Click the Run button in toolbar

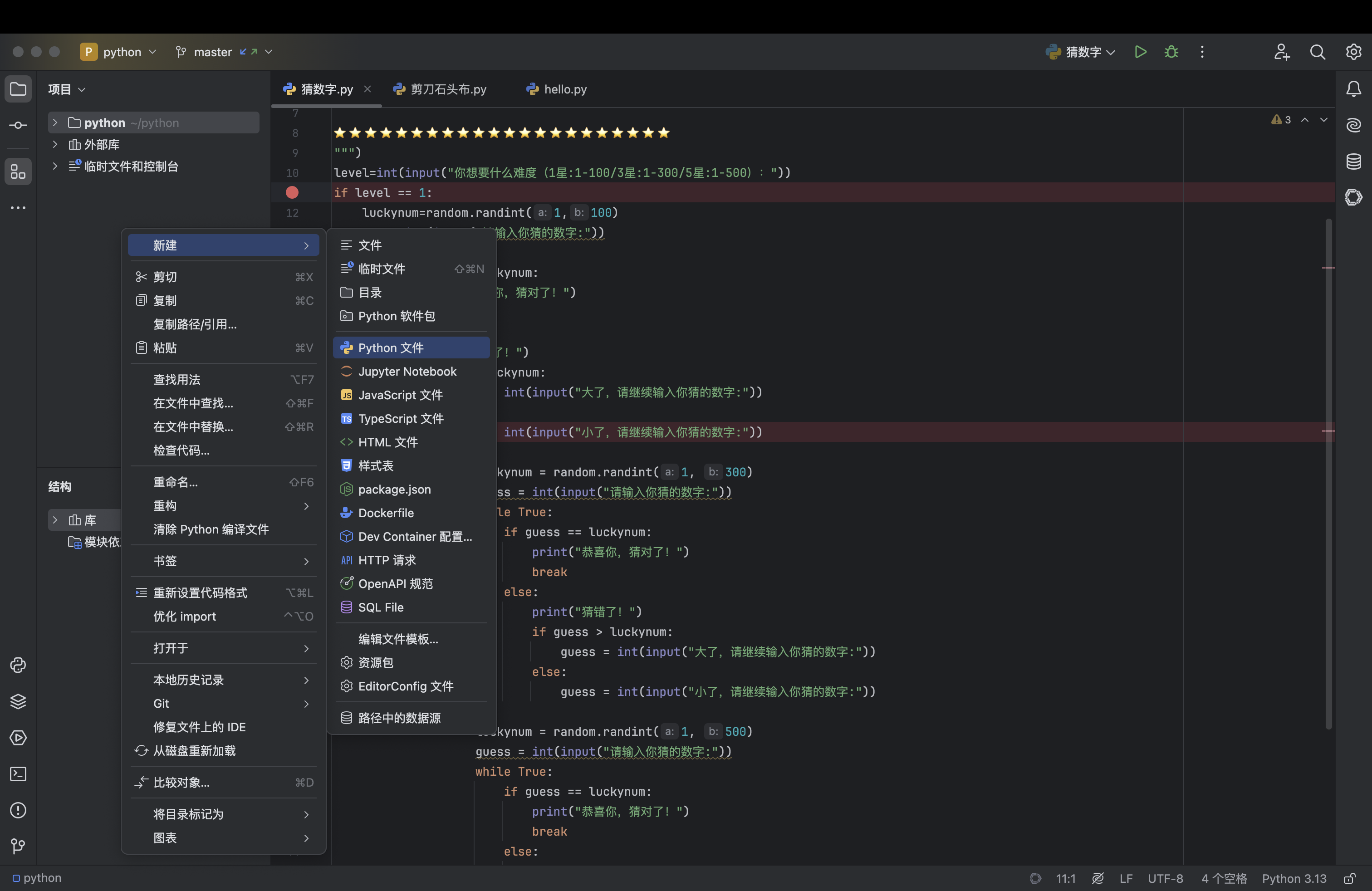tap(1140, 52)
